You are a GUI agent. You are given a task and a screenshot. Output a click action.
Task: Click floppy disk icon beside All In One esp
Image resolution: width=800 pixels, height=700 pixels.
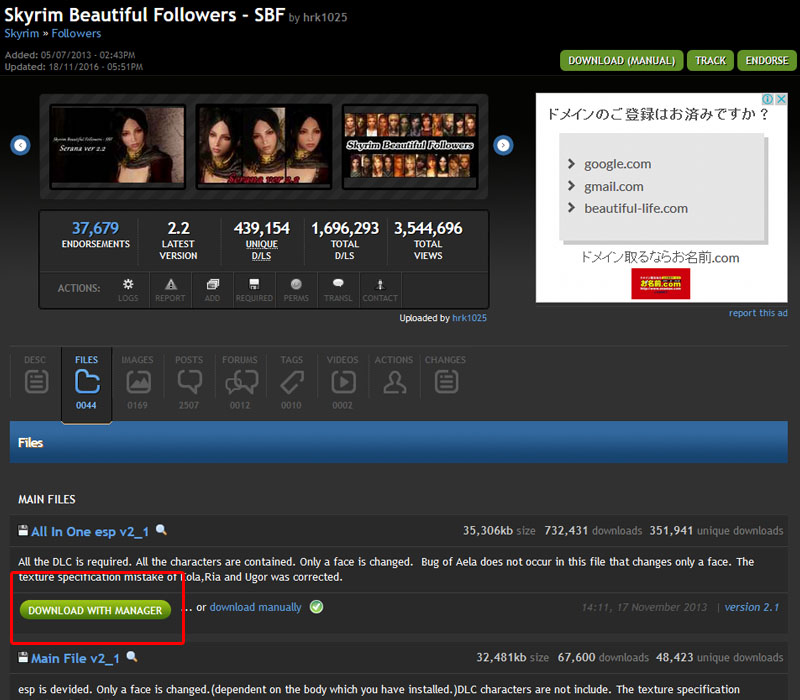click(23, 530)
